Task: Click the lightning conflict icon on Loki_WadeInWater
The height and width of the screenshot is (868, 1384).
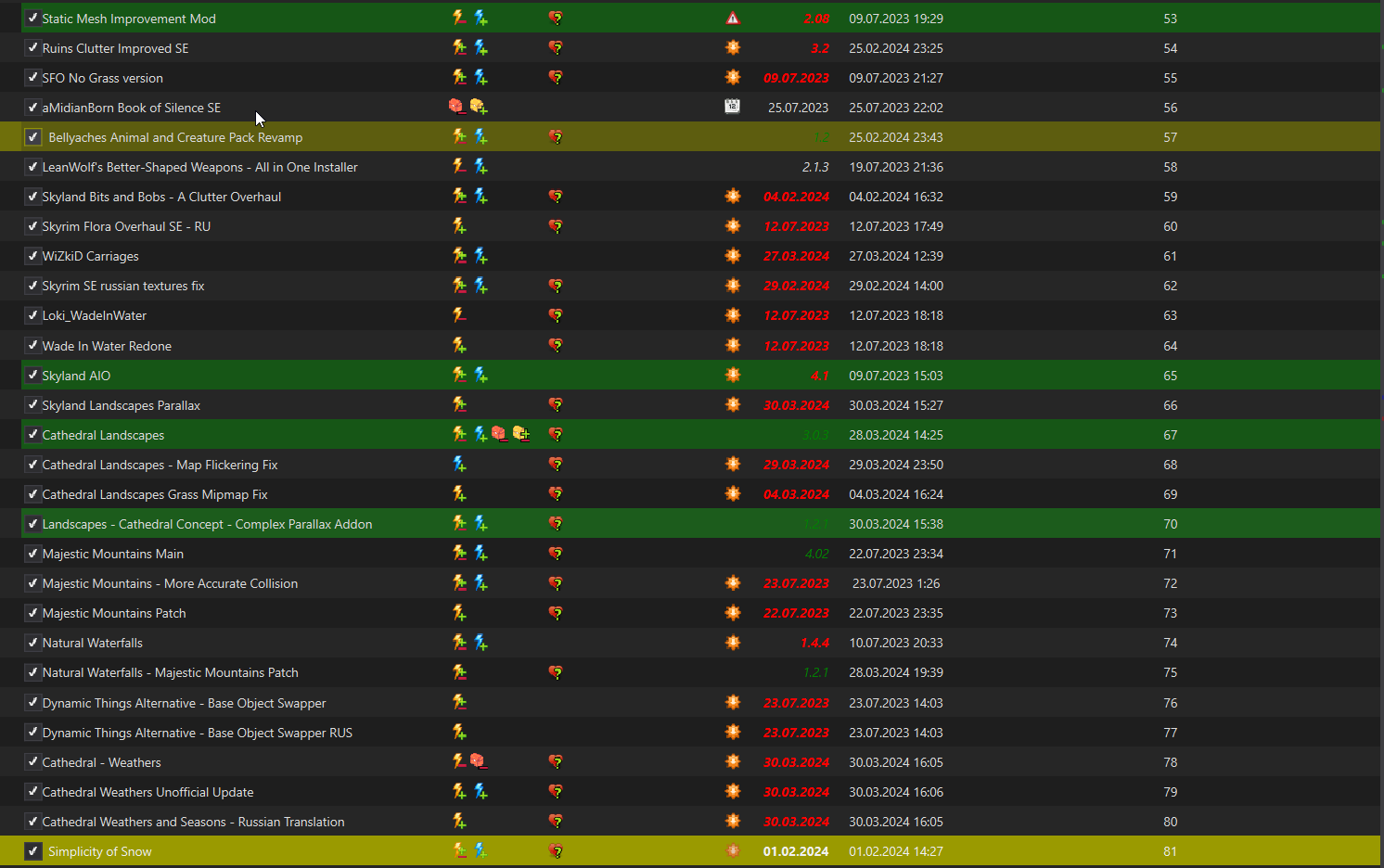Action: [459, 315]
